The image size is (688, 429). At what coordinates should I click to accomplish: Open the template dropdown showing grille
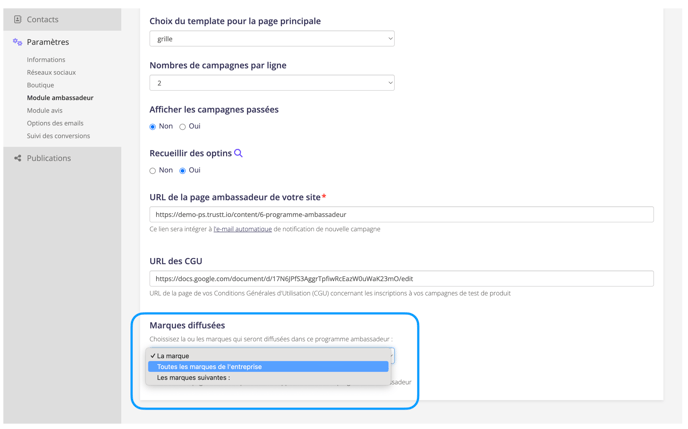click(271, 39)
